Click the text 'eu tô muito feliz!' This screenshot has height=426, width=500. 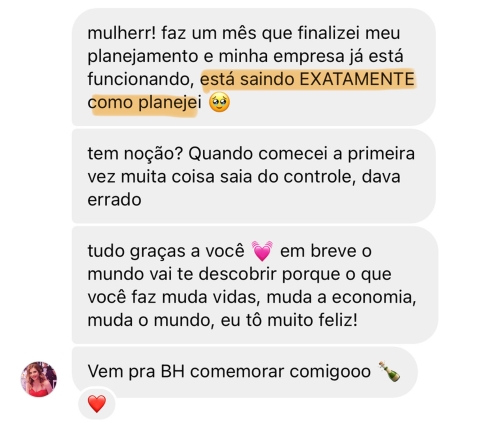click(289, 320)
